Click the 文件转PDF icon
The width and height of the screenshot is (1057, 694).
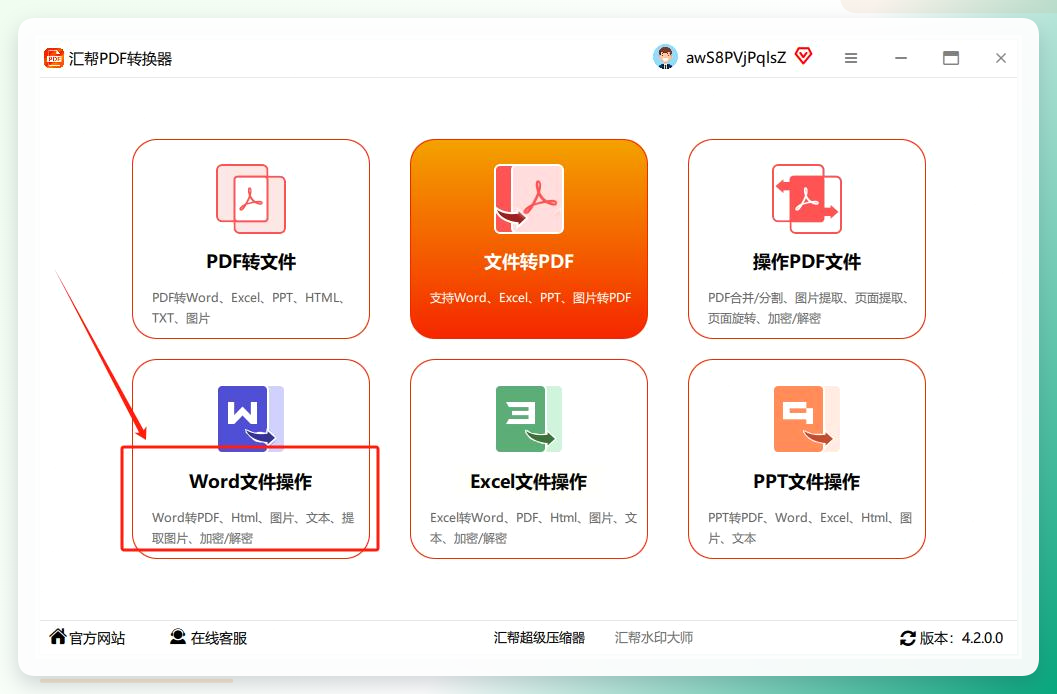(x=528, y=199)
